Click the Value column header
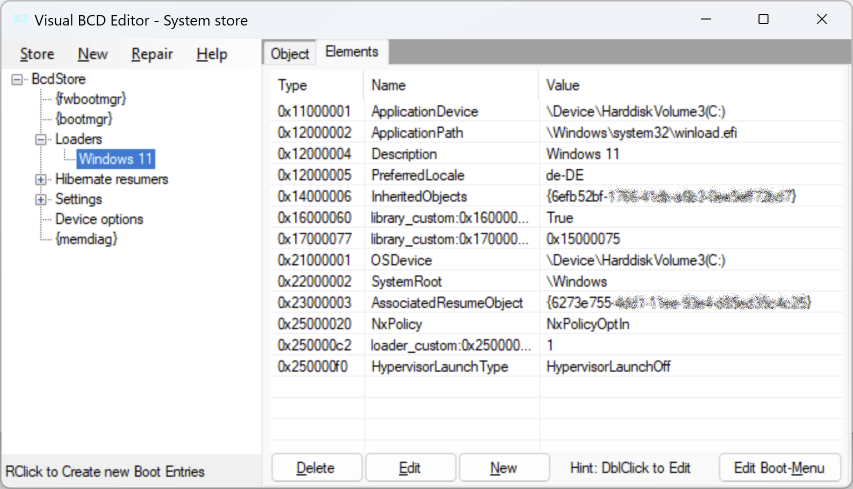Image resolution: width=853 pixels, height=489 pixels. pyautogui.click(x=563, y=85)
